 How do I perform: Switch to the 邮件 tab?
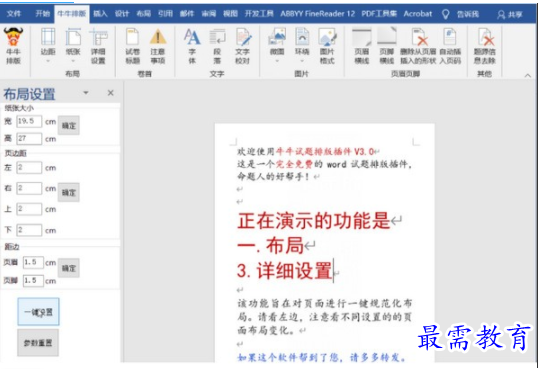(x=187, y=14)
